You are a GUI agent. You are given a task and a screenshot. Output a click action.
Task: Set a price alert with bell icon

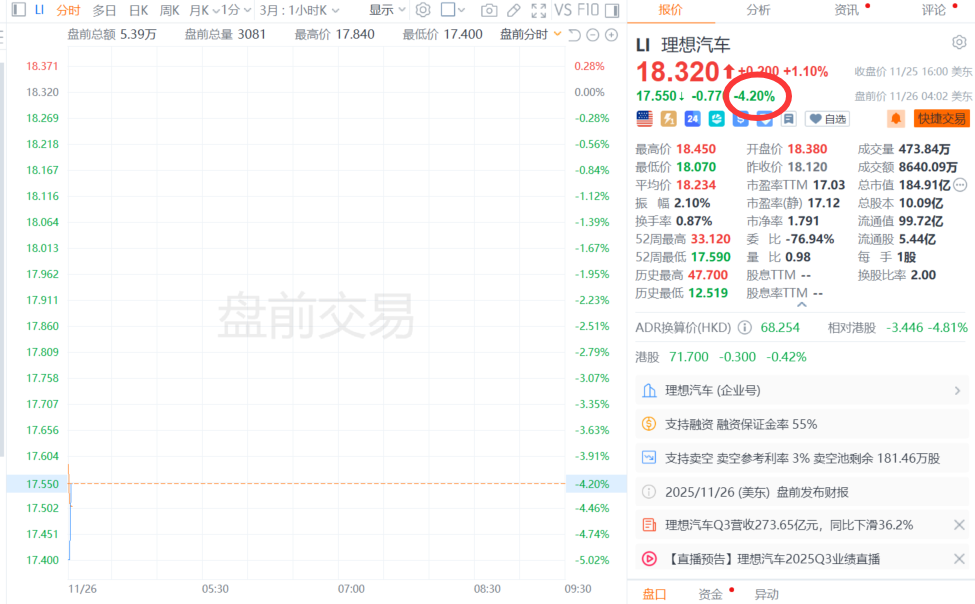point(895,118)
